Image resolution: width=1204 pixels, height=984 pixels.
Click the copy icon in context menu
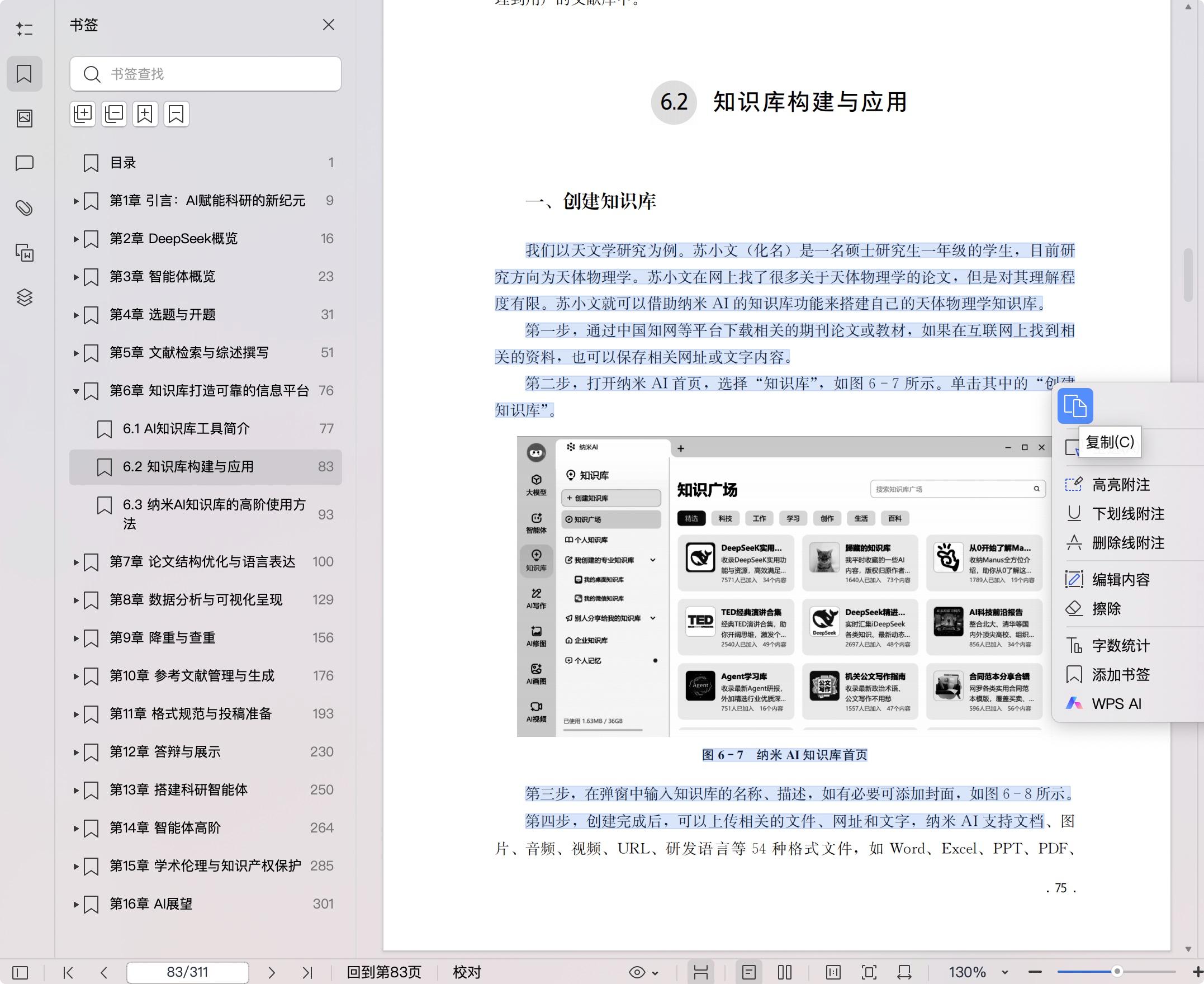click(1075, 406)
